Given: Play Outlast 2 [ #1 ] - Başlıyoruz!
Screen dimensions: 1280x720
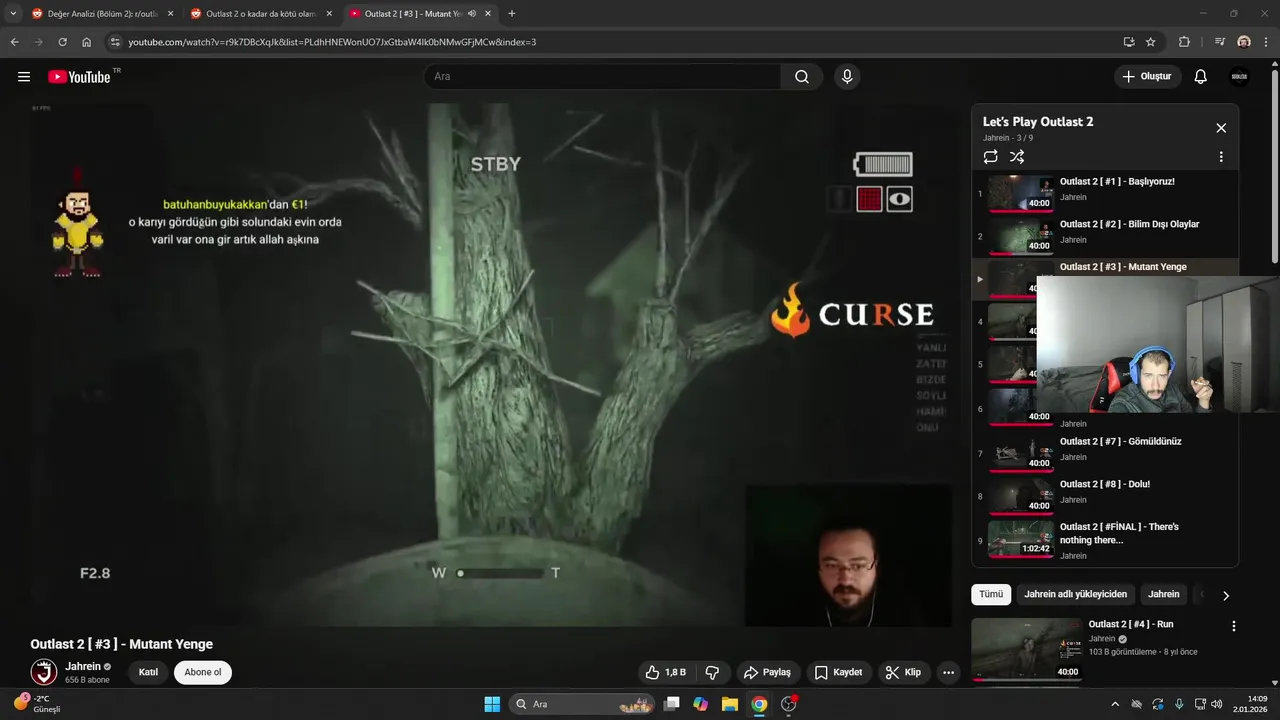Looking at the screenshot, I should point(1105,194).
